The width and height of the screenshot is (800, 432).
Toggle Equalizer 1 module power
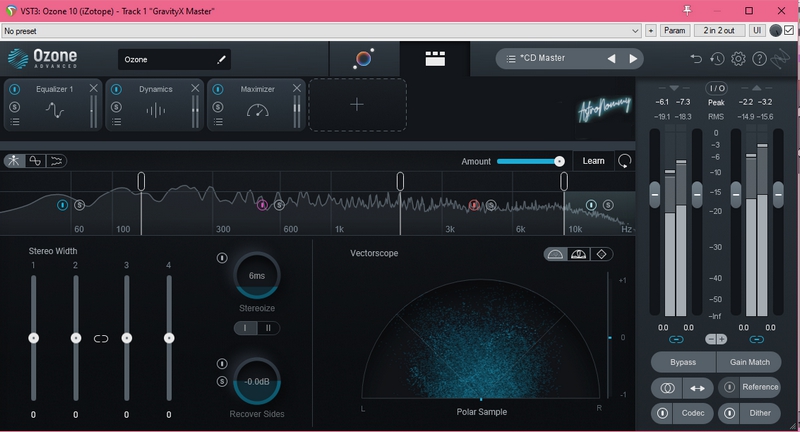(x=15, y=89)
